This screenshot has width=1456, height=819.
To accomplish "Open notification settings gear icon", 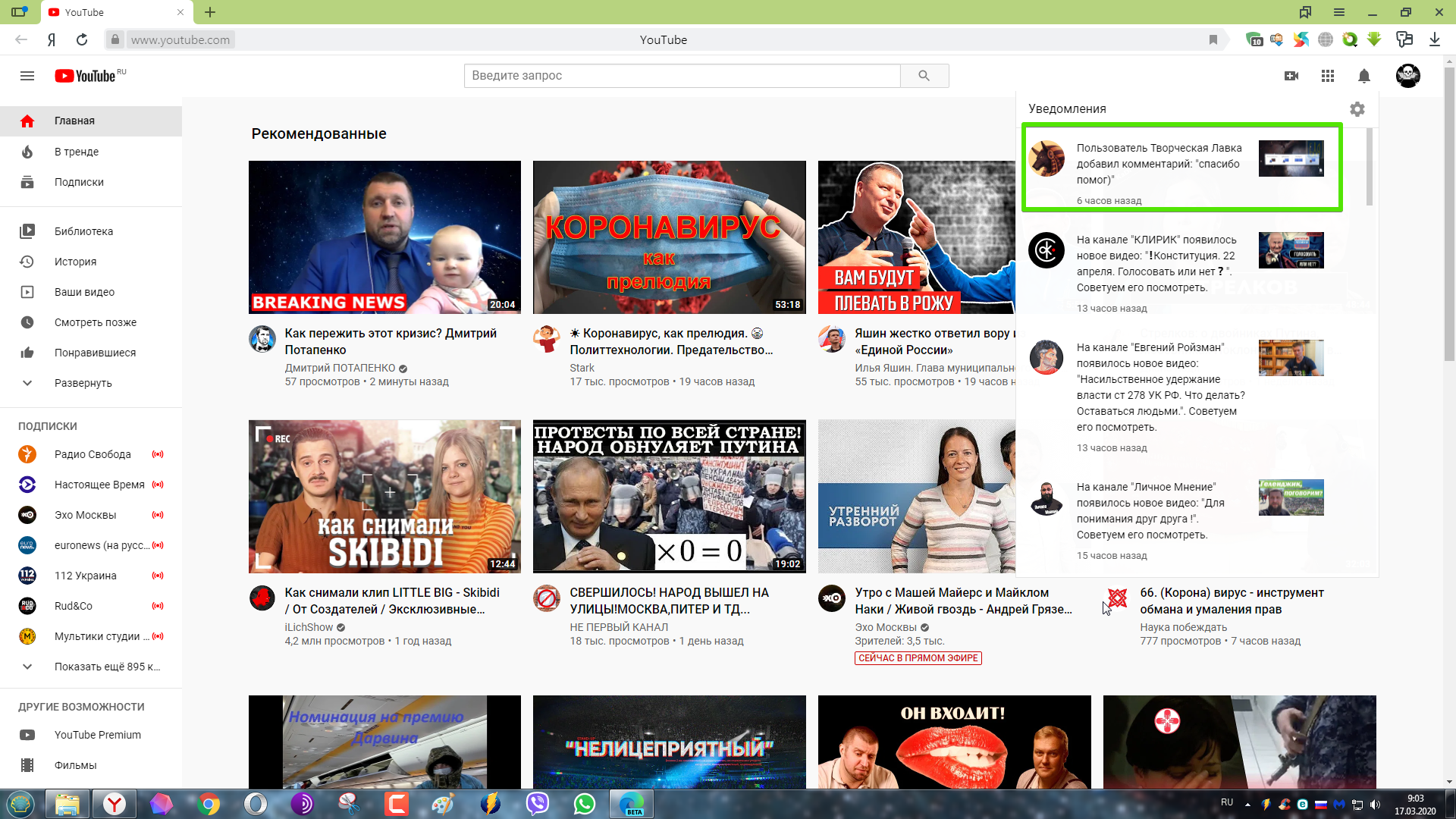I will tap(1357, 109).
